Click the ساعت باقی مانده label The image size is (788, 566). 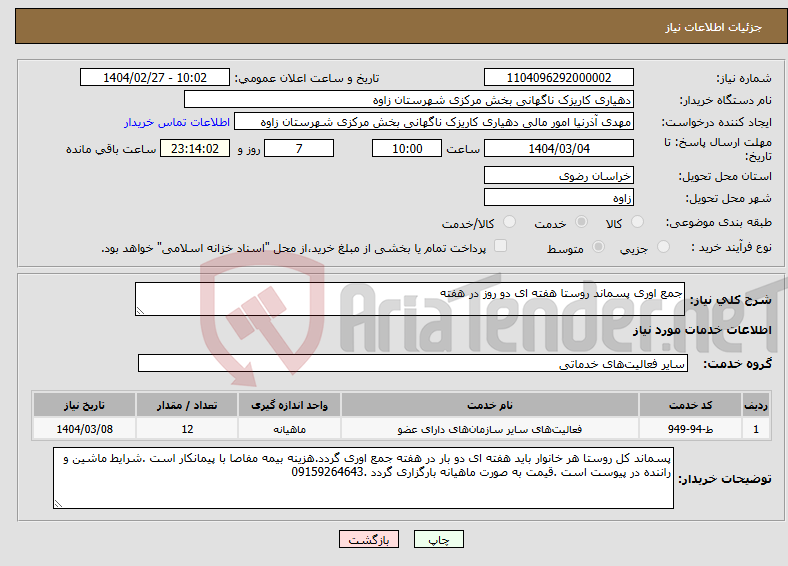111,149
